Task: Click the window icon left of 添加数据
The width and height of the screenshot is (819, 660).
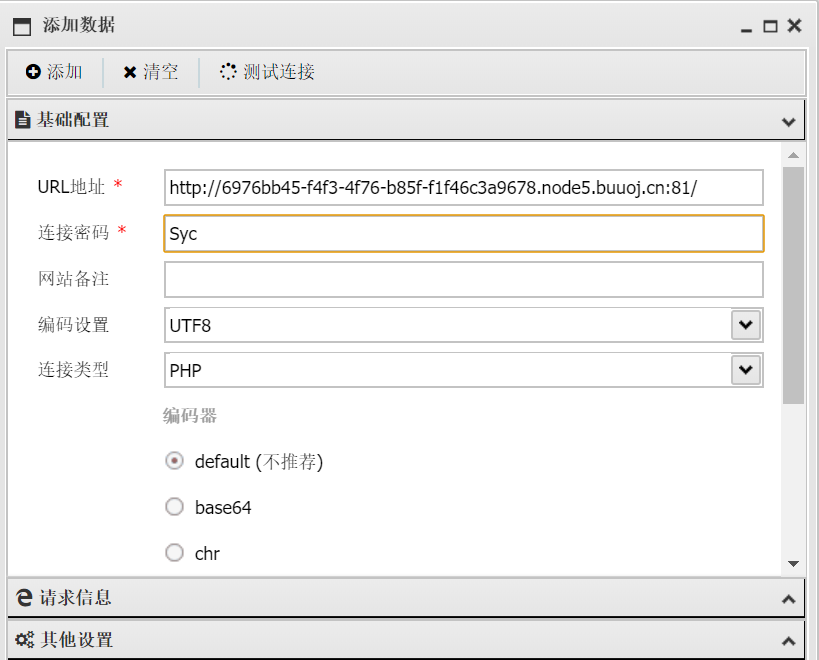Action: [22, 27]
